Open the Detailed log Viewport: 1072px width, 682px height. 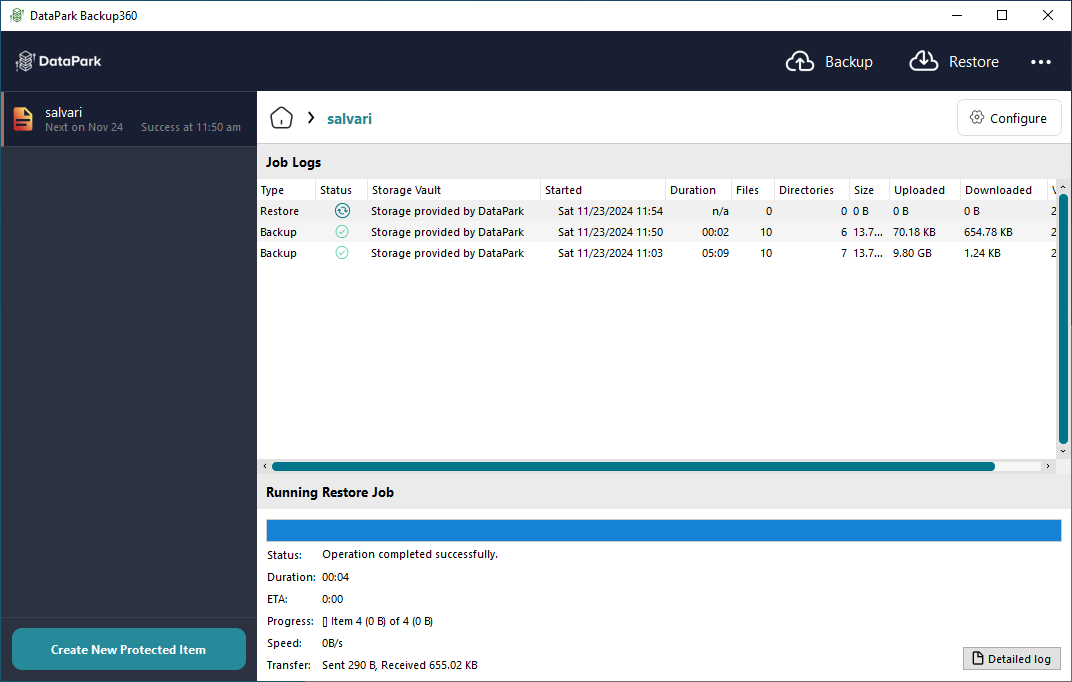(1012, 659)
